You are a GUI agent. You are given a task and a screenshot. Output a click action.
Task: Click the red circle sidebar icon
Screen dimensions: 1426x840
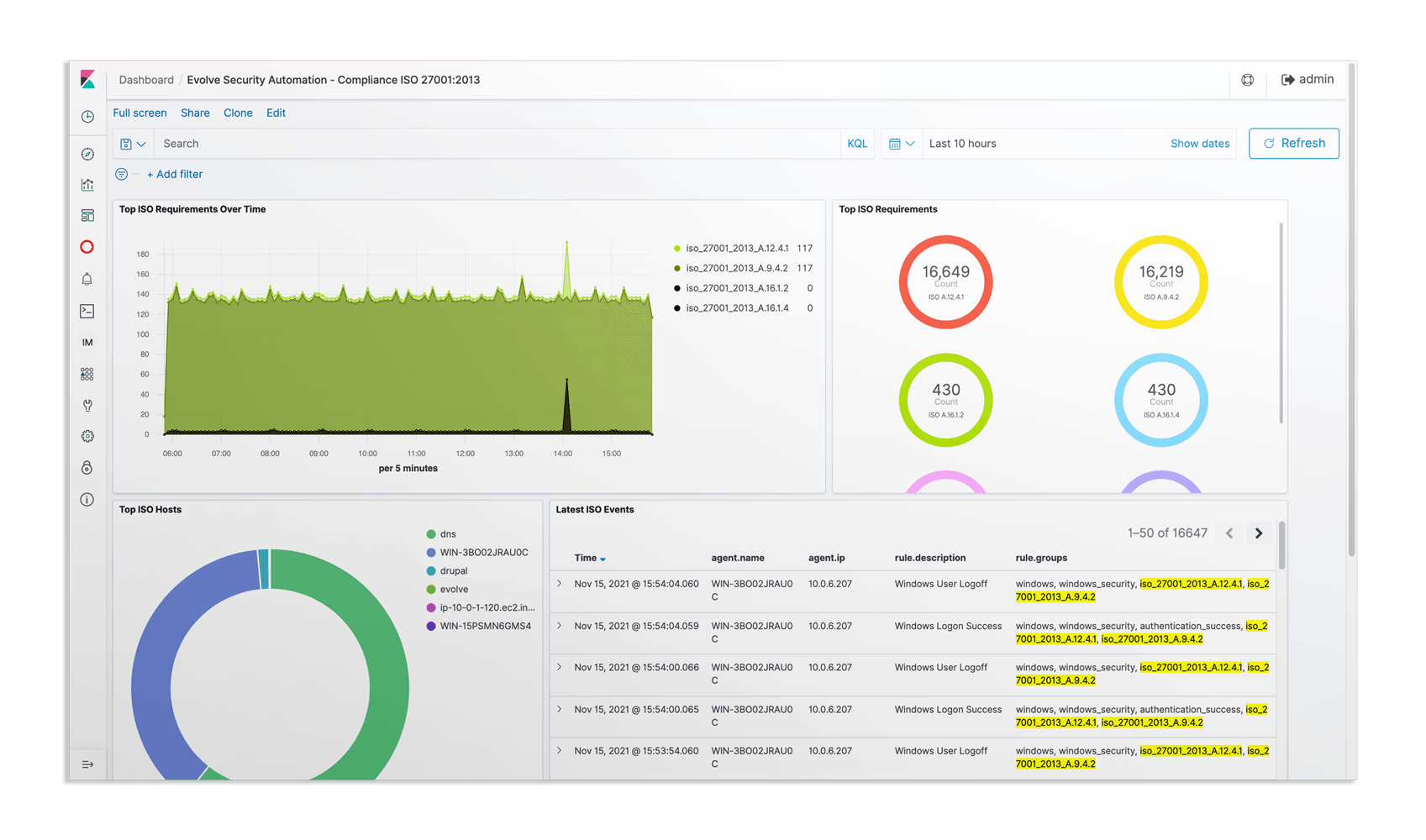(x=87, y=247)
